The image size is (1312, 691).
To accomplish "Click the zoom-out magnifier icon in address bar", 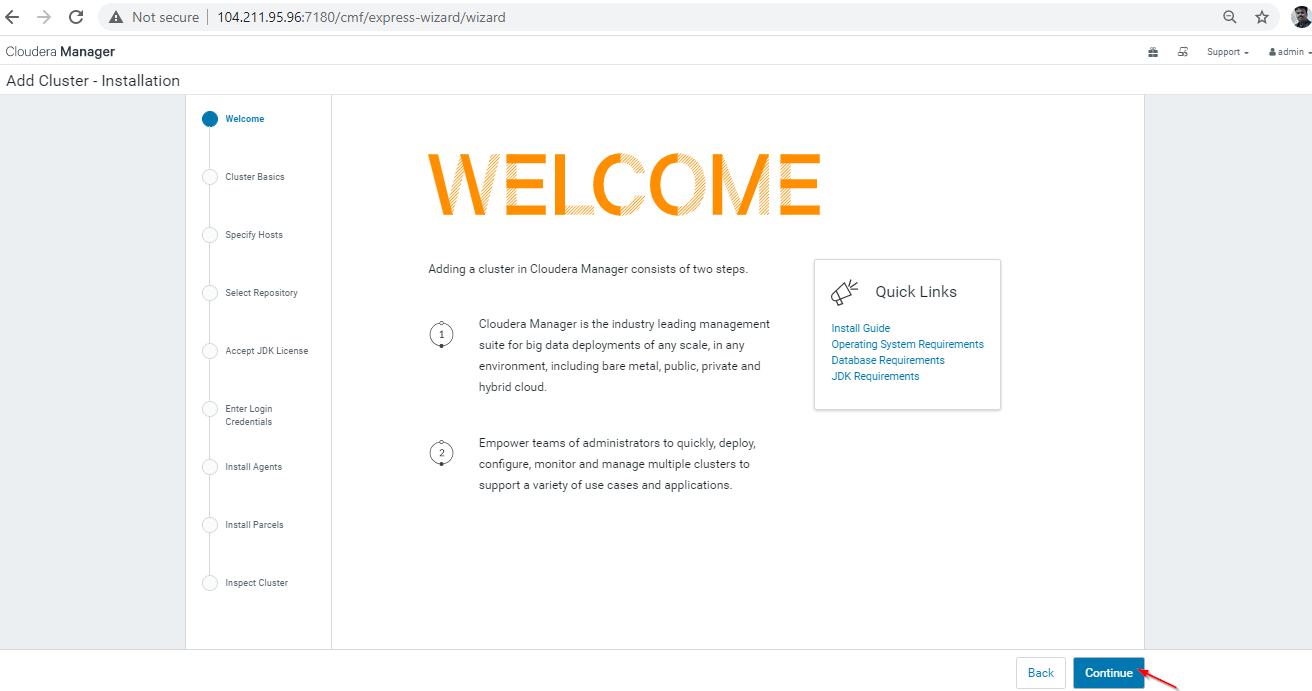I will coord(1230,17).
